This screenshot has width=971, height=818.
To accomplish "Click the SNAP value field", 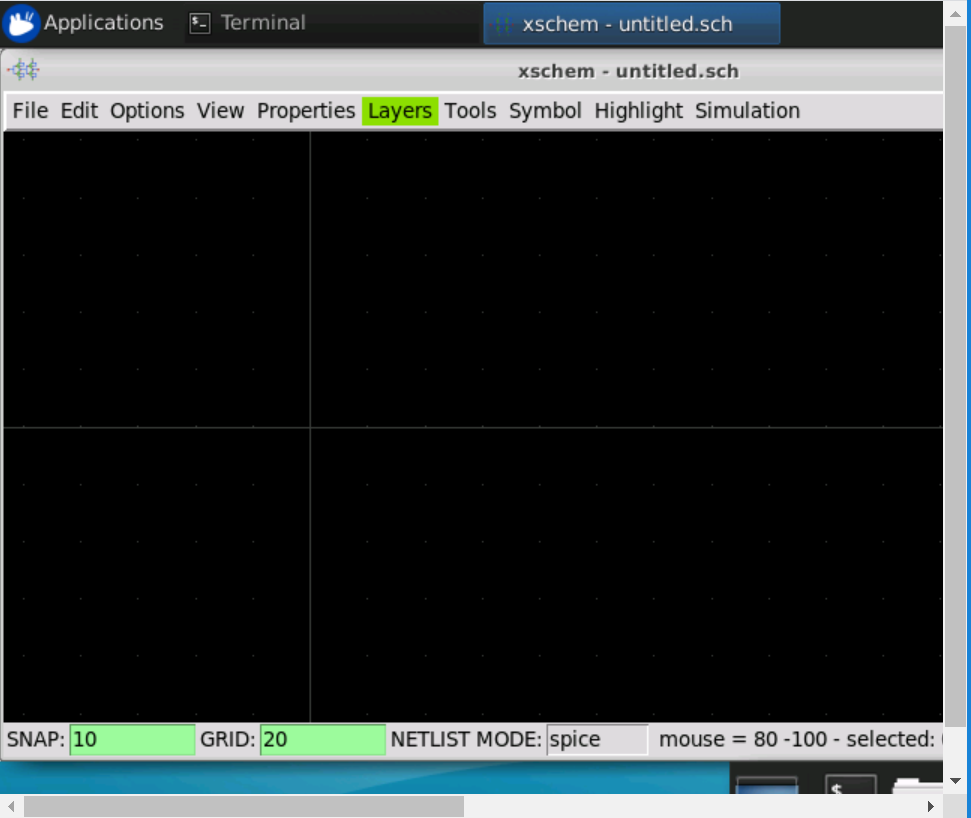I will point(131,739).
